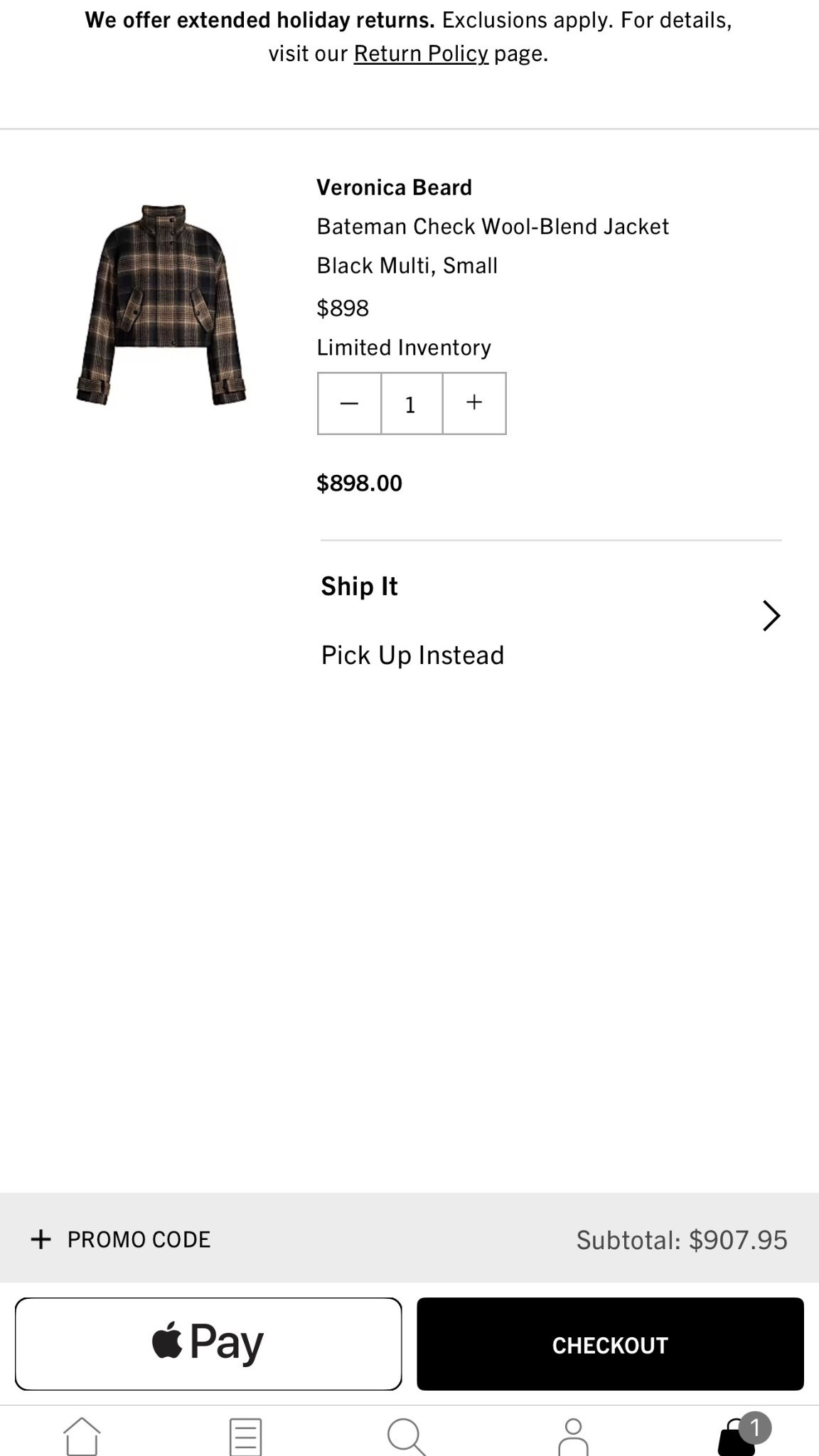819x1456 pixels.
Task: Open the Account profile tab
Action: click(573, 1436)
